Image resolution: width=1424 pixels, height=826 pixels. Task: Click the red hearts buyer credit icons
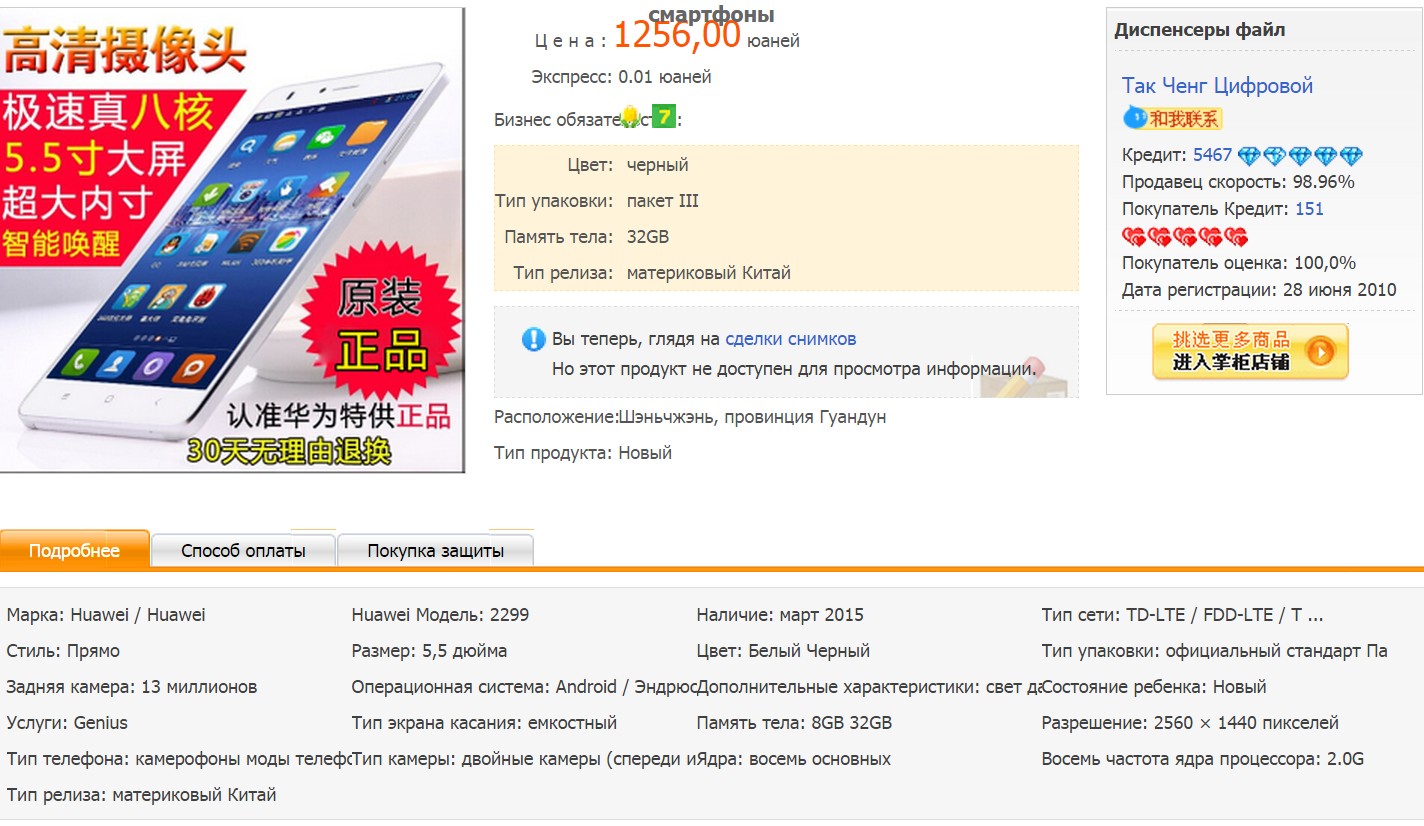pyautogui.click(x=1185, y=237)
